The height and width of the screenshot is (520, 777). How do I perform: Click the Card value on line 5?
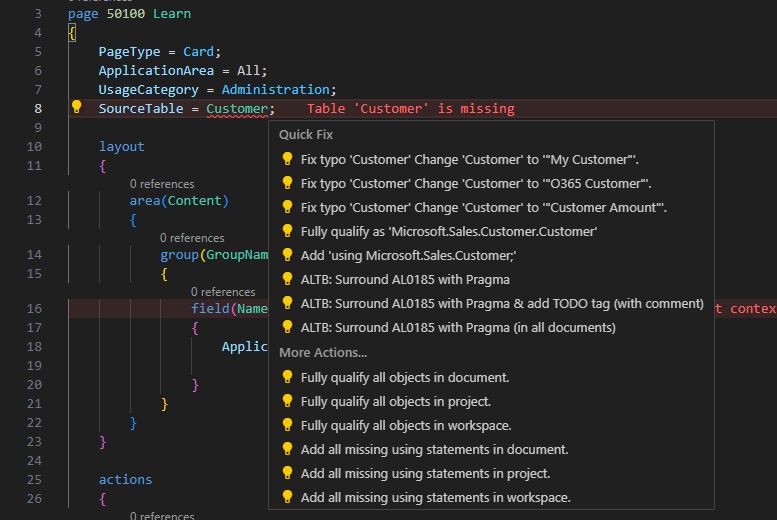click(198, 52)
